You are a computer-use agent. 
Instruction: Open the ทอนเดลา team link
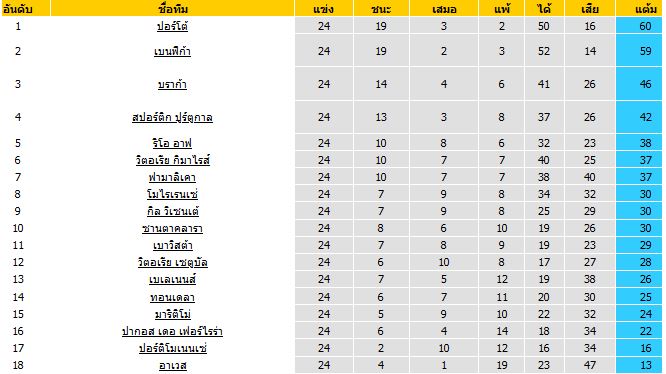coord(172,297)
